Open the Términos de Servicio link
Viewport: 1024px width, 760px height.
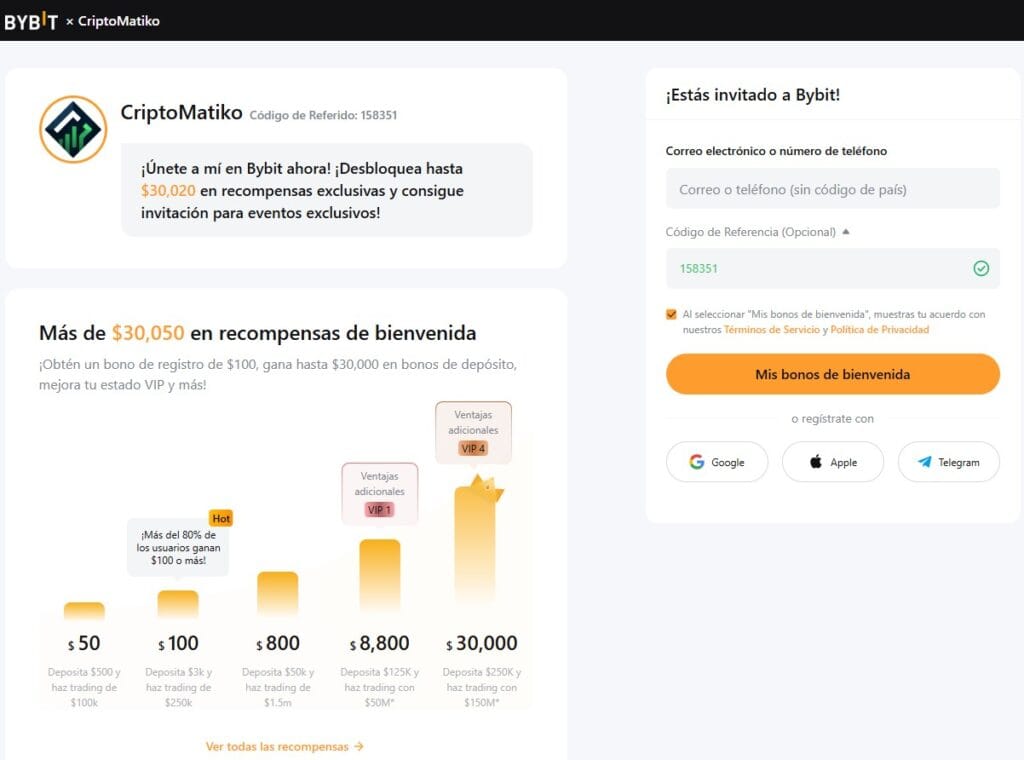[771, 330]
